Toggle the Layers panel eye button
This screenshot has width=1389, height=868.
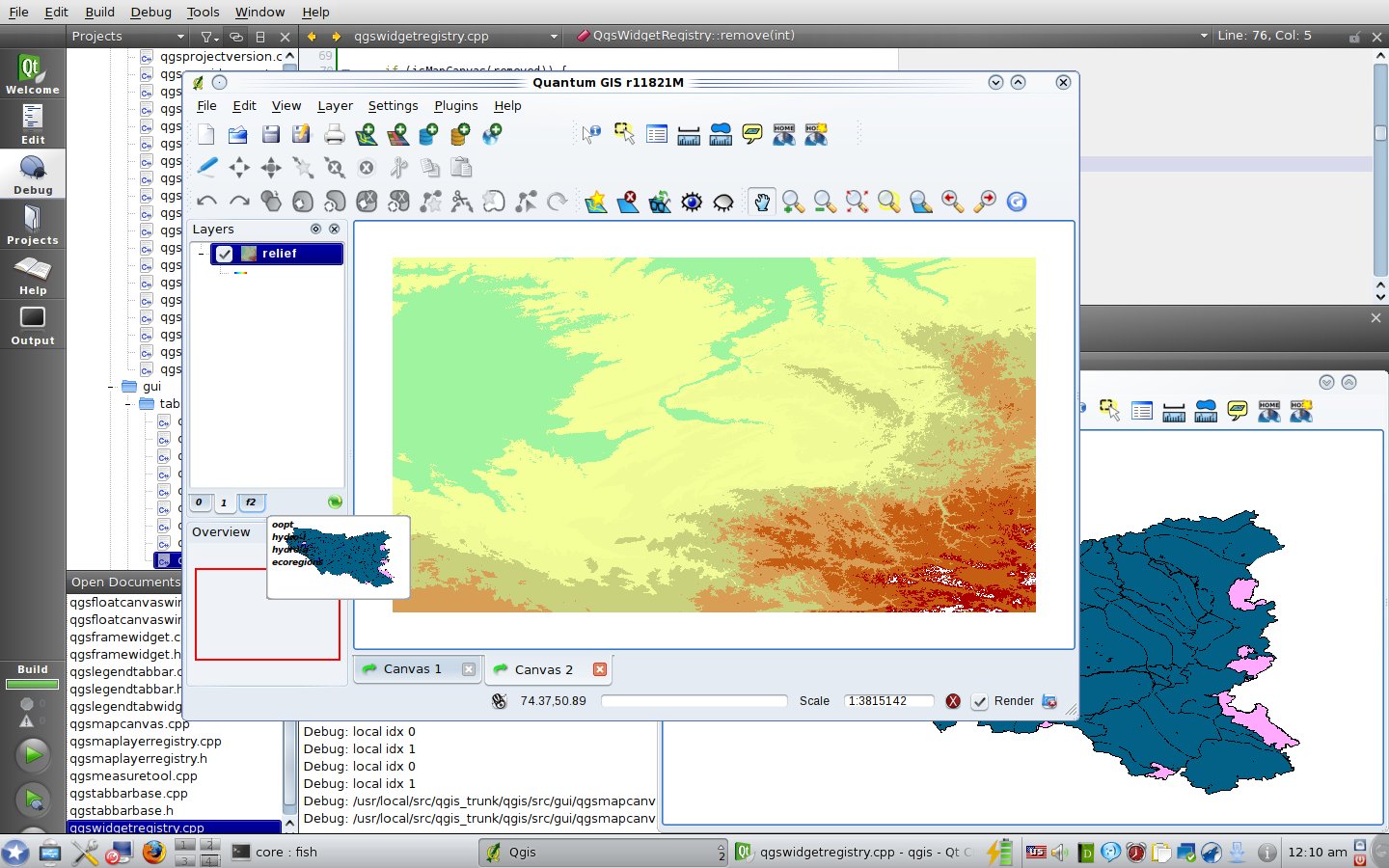click(315, 229)
